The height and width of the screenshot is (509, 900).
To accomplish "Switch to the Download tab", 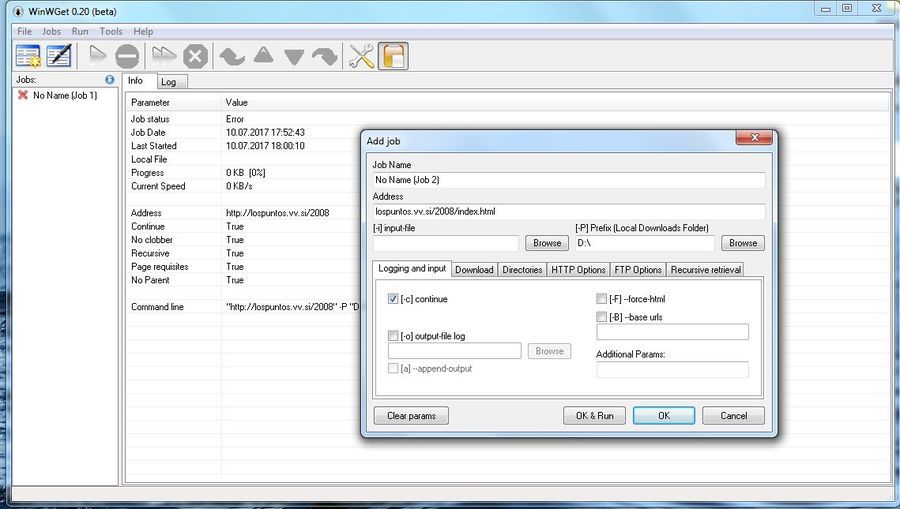I will [x=474, y=270].
